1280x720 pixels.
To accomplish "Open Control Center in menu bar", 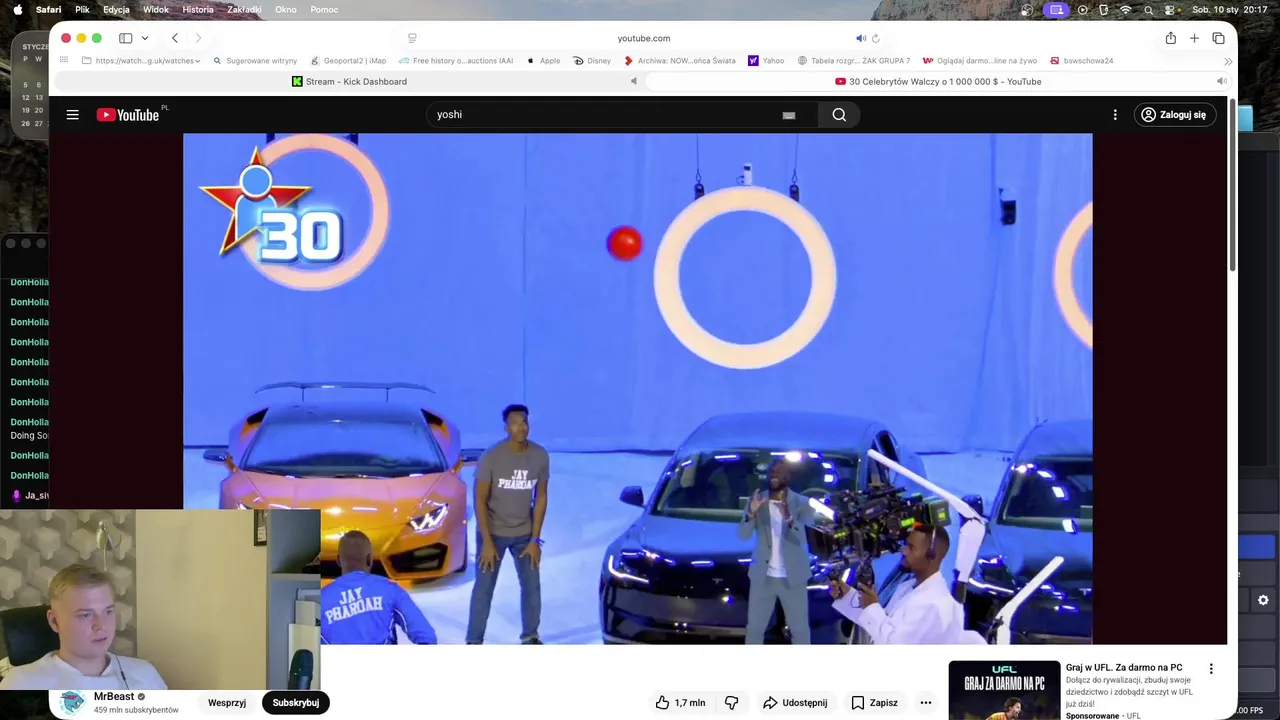I will pos(1169,9).
